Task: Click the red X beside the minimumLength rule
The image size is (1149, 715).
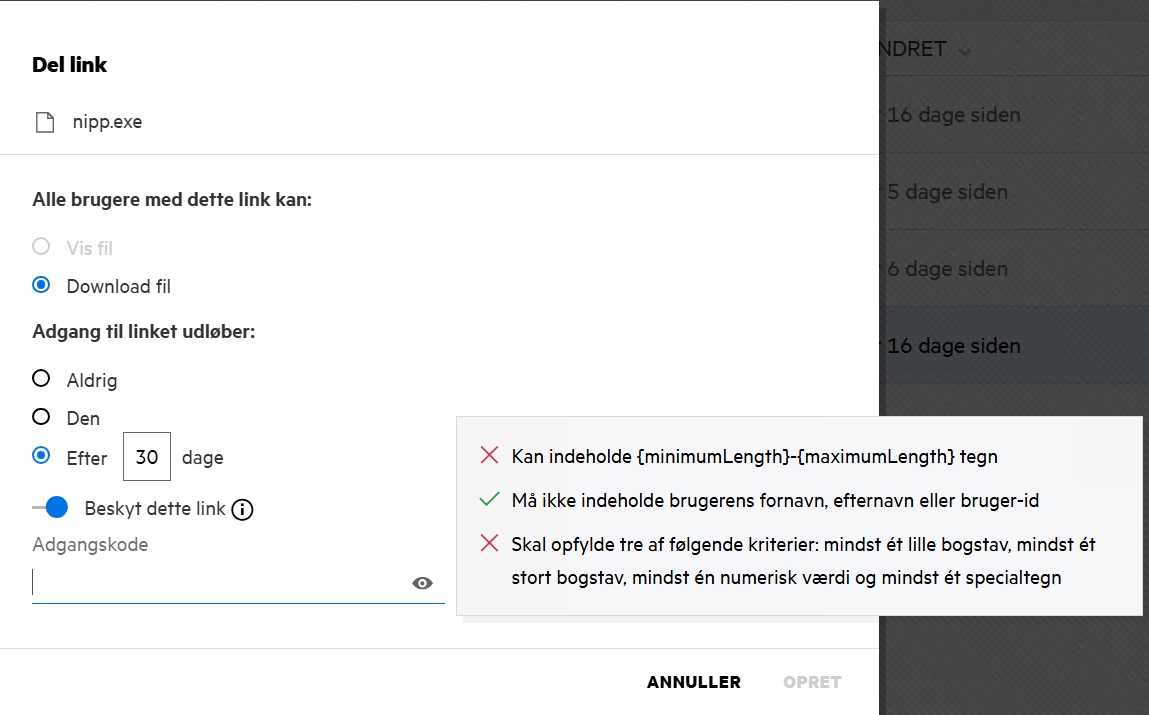Action: [489, 456]
